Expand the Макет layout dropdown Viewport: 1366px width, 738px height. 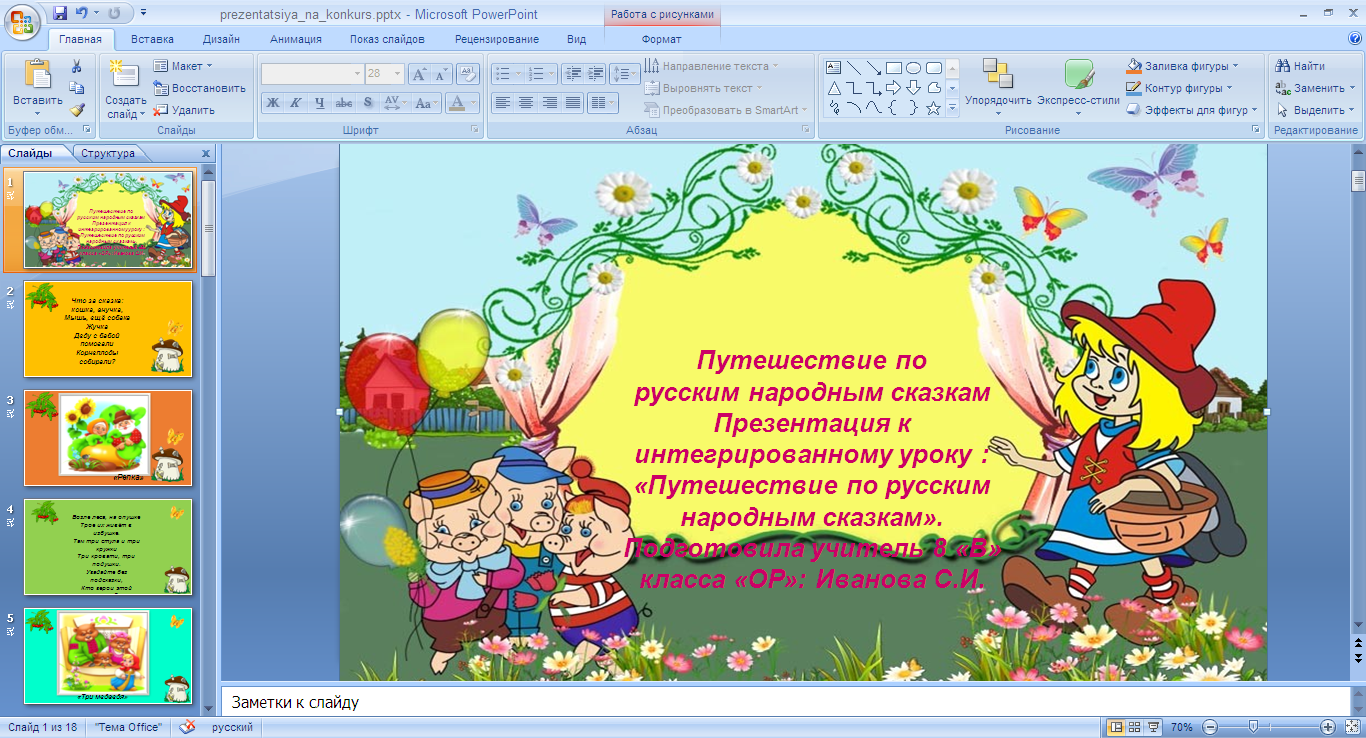(x=183, y=66)
